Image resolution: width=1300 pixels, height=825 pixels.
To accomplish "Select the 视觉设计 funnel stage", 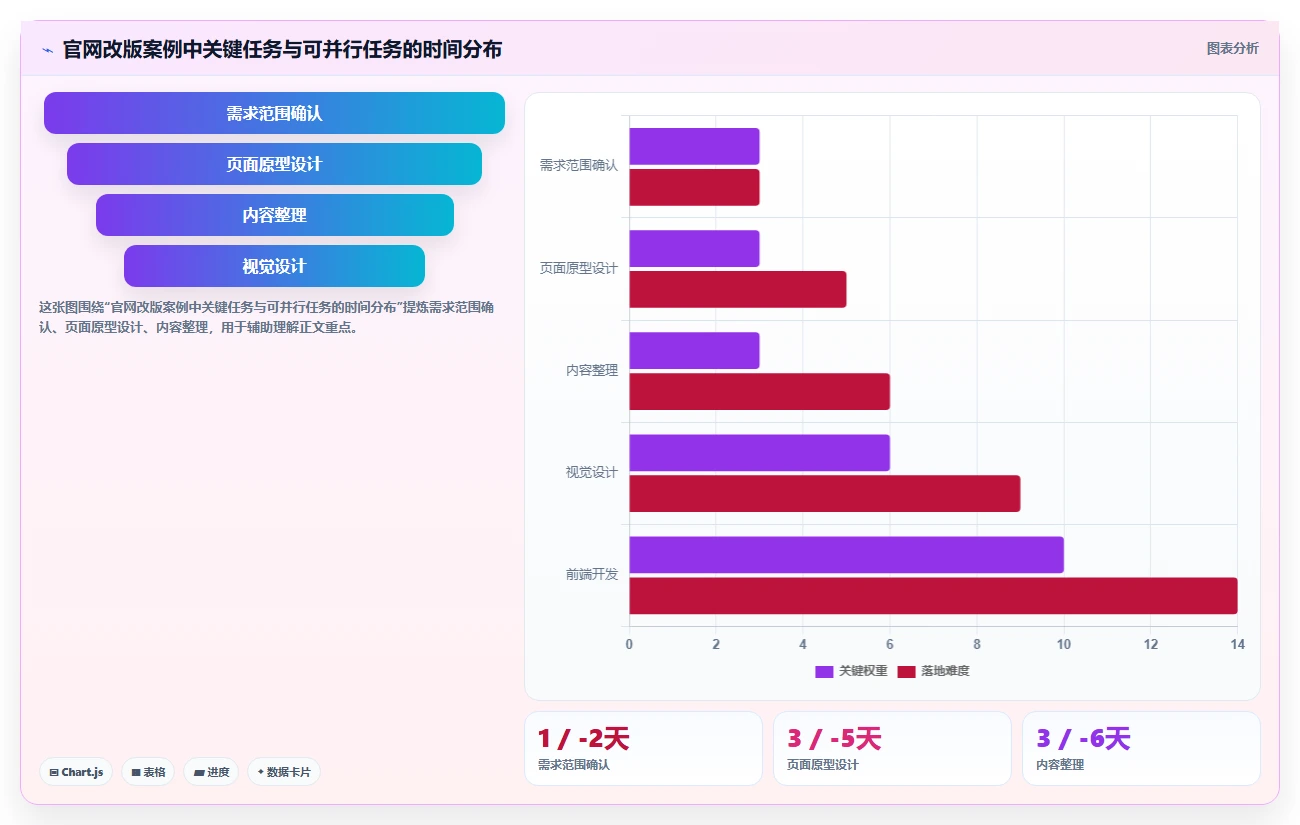I will tap(274, 266).
